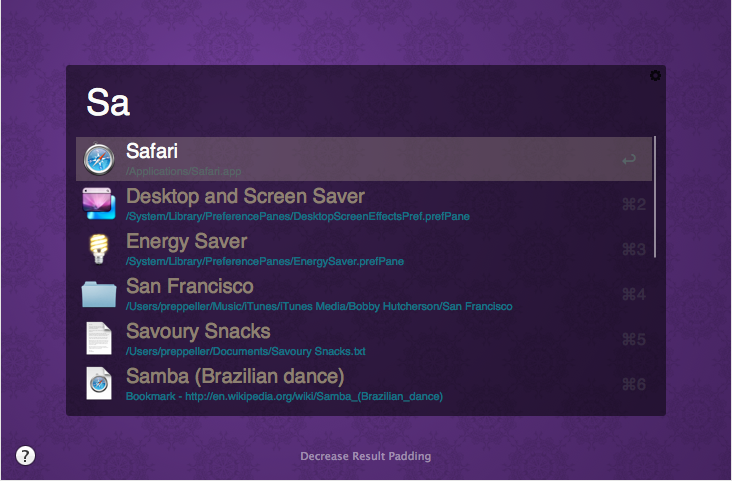Choose the San Francisco folder result

(189, 287)
